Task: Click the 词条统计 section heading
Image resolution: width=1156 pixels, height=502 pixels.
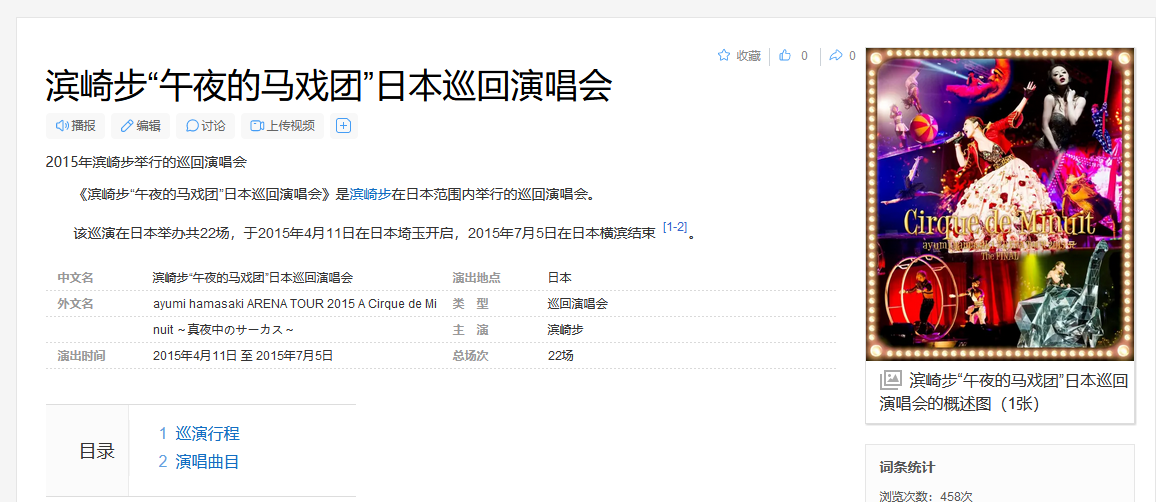Action: (908, 467)
